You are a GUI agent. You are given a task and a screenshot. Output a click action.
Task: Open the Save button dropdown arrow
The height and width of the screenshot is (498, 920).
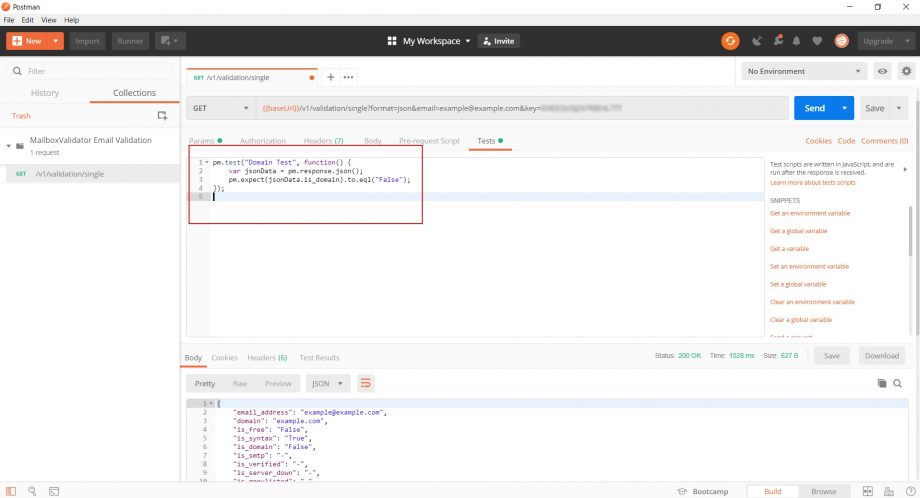pyautogui.click(x=898, y=108)
